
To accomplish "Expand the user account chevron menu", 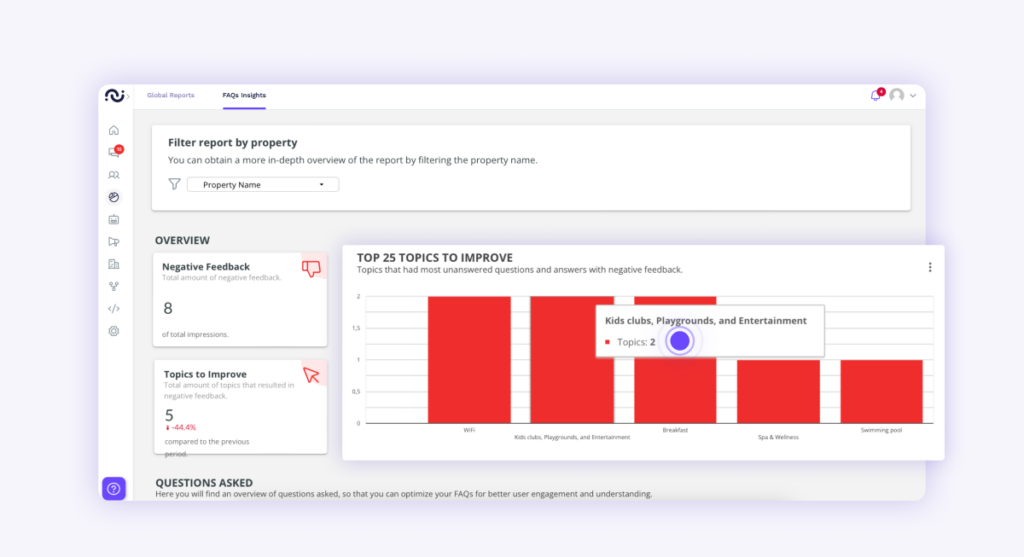I will coord(913,96).
